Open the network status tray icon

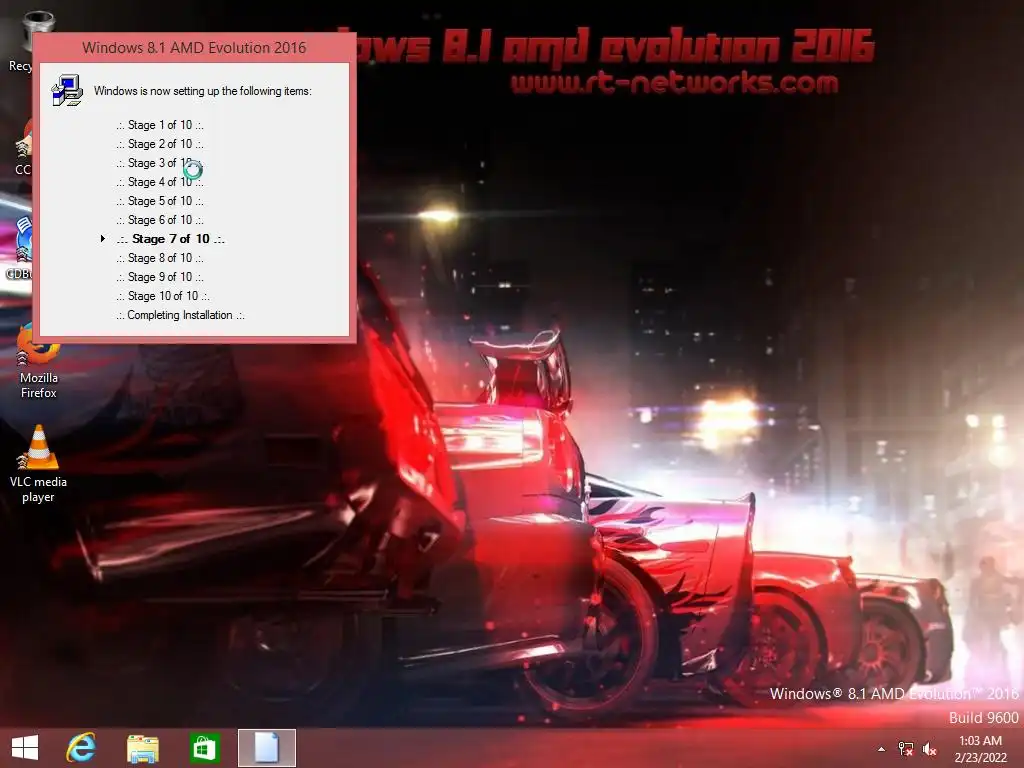pyautogui.click(x=905, y=749)
